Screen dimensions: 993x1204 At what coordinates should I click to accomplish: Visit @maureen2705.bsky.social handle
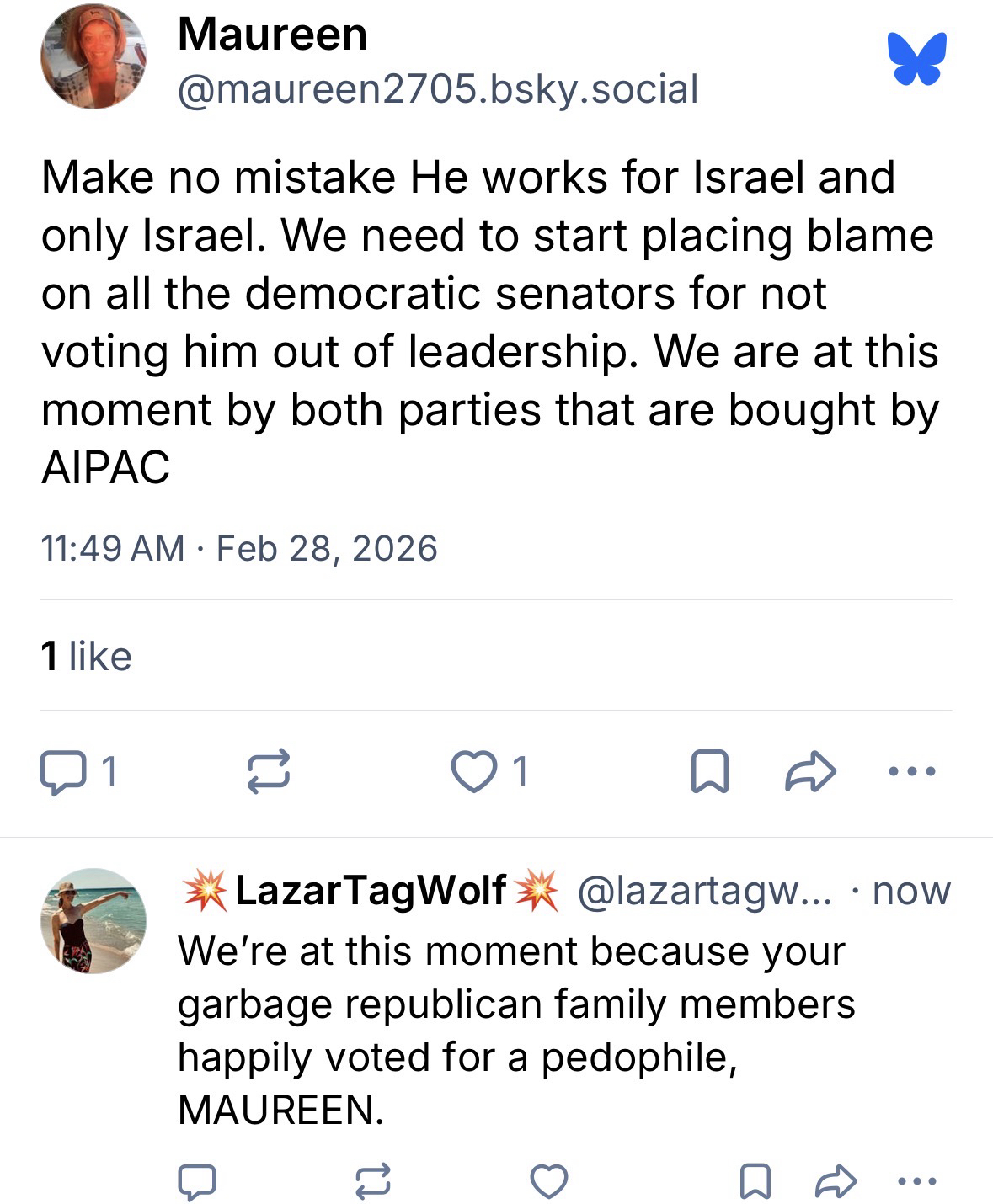438,89
